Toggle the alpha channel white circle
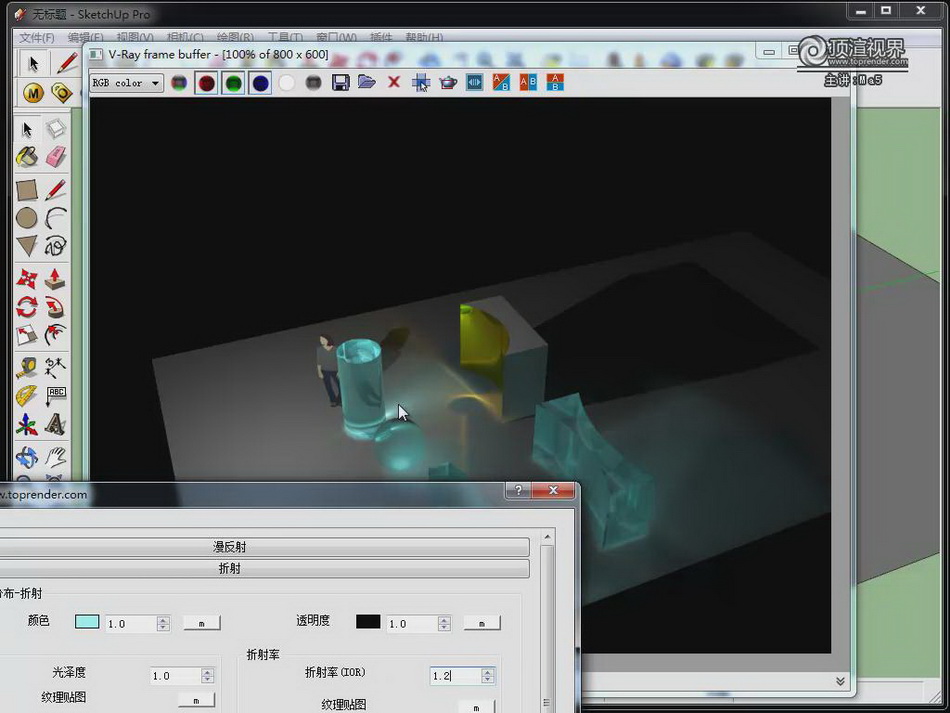Screen dimensions: 950x713 [287, 82]
